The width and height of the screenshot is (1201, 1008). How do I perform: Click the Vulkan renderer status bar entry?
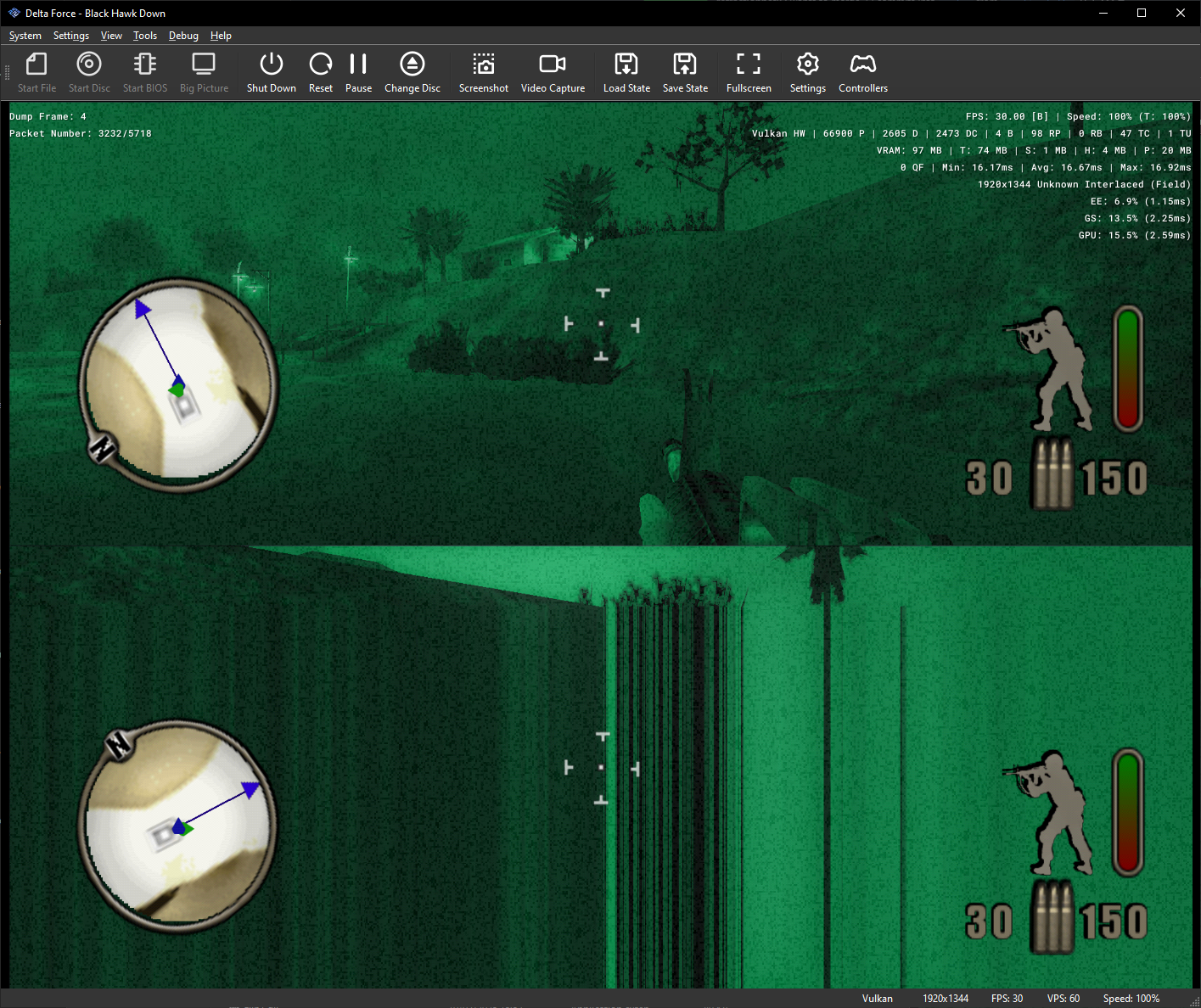point(878,999)
